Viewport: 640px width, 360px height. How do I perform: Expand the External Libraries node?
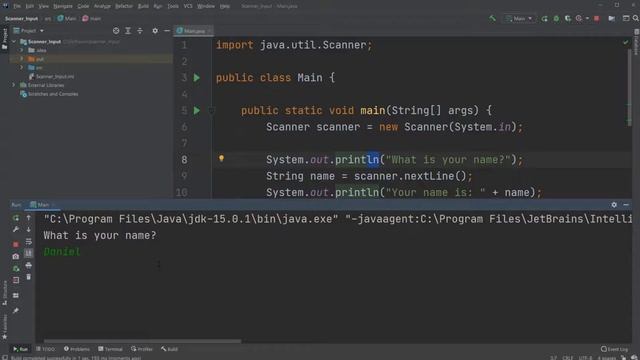(13, 85)
